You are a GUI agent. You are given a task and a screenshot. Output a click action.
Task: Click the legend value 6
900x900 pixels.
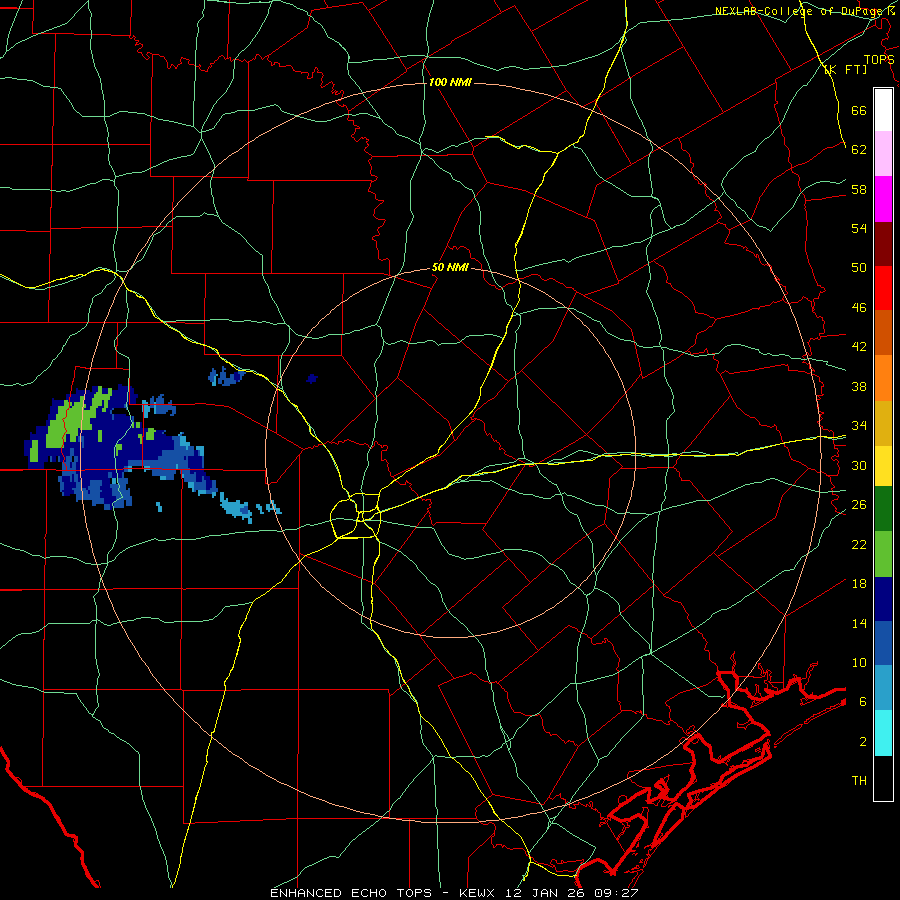[x=863, y=701]
